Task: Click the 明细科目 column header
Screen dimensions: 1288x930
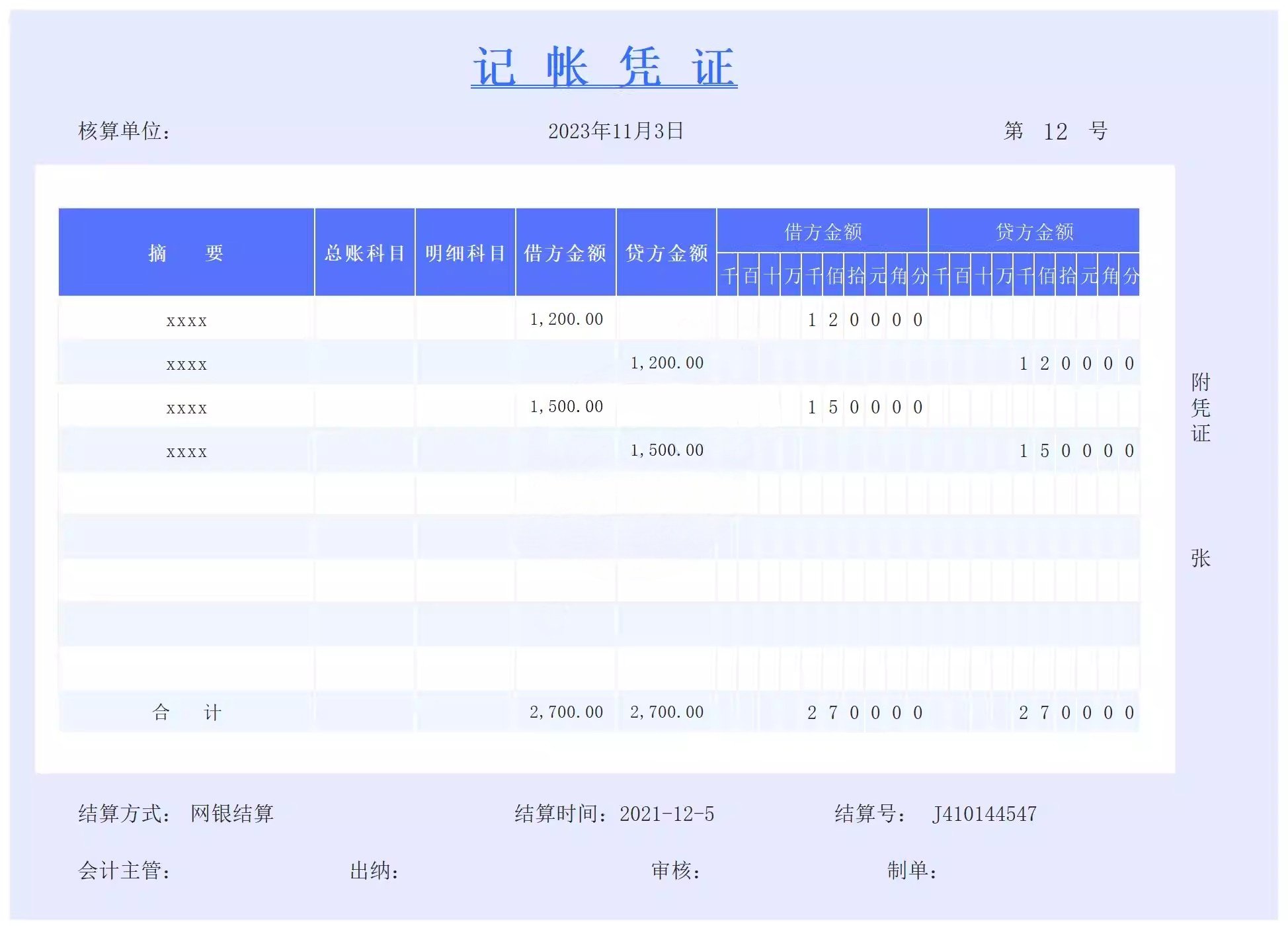Action: pyautogui.click(x=465, y=253)
